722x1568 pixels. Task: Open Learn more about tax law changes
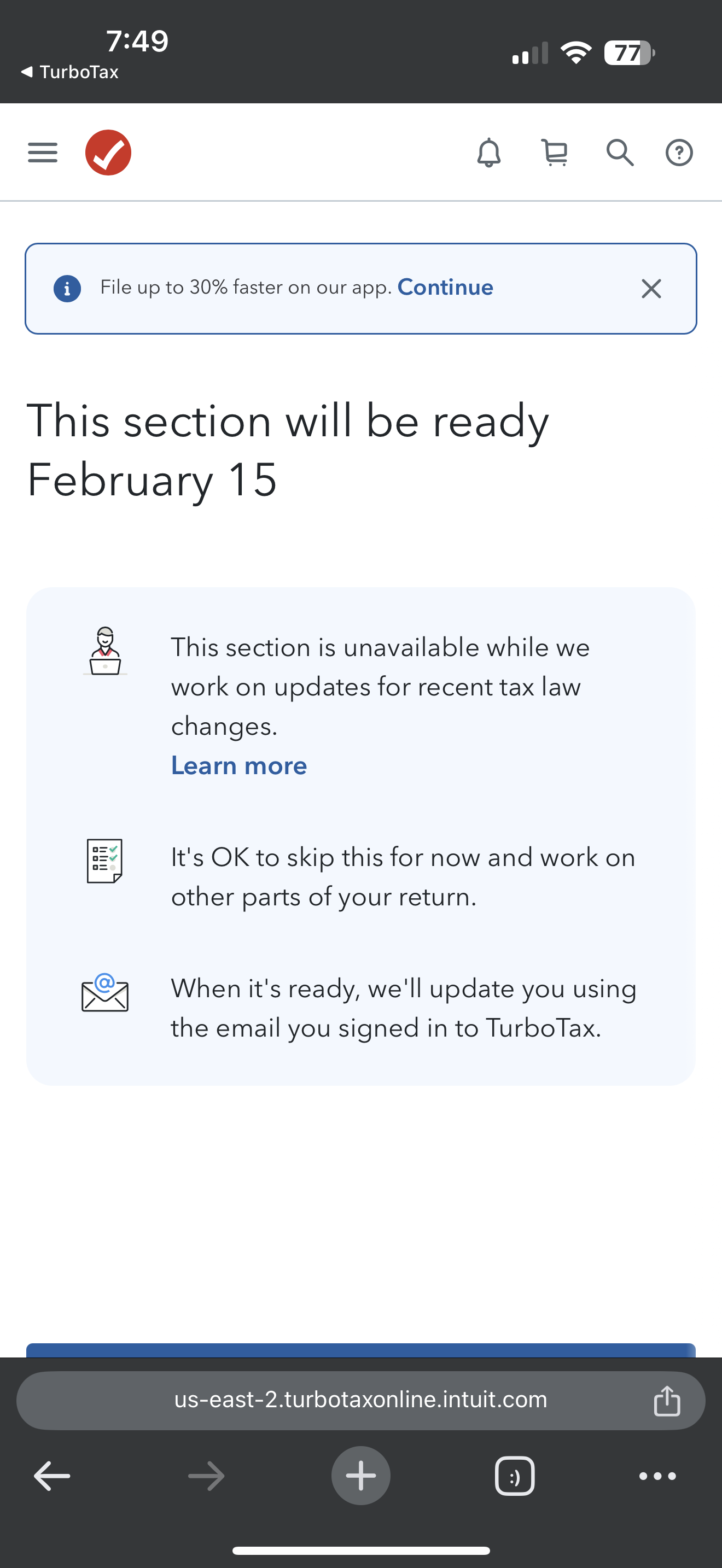[x=238, y=765]
